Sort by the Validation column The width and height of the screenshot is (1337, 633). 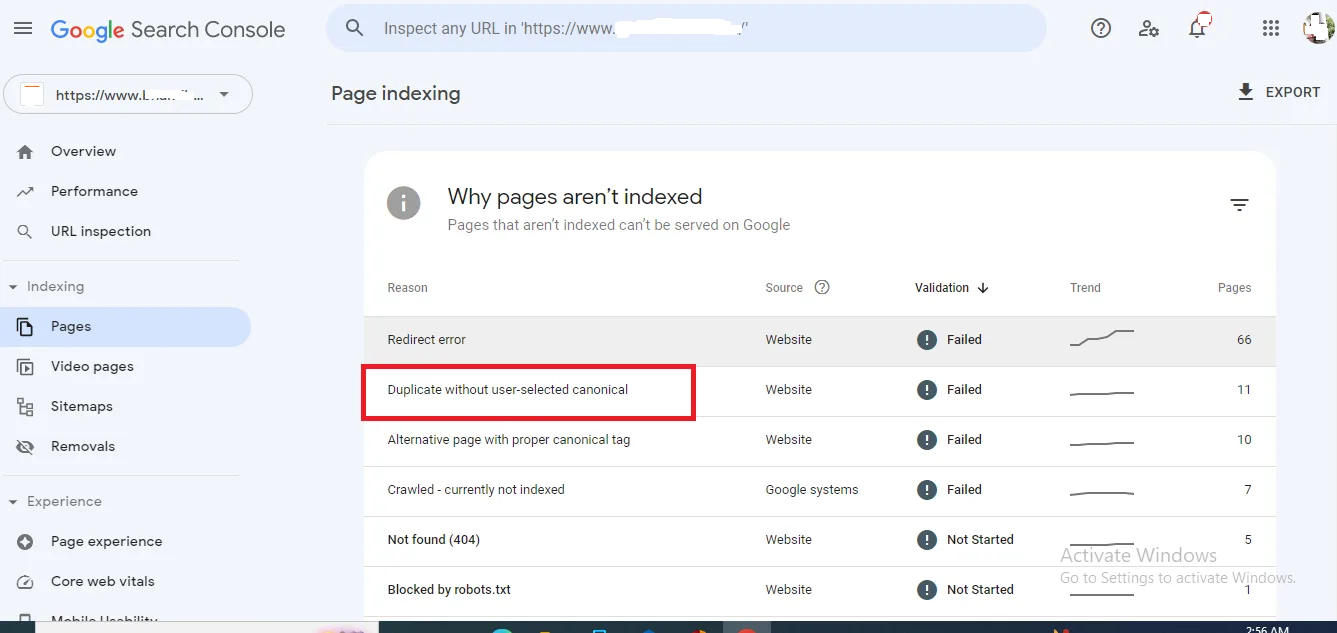(951, 288)
